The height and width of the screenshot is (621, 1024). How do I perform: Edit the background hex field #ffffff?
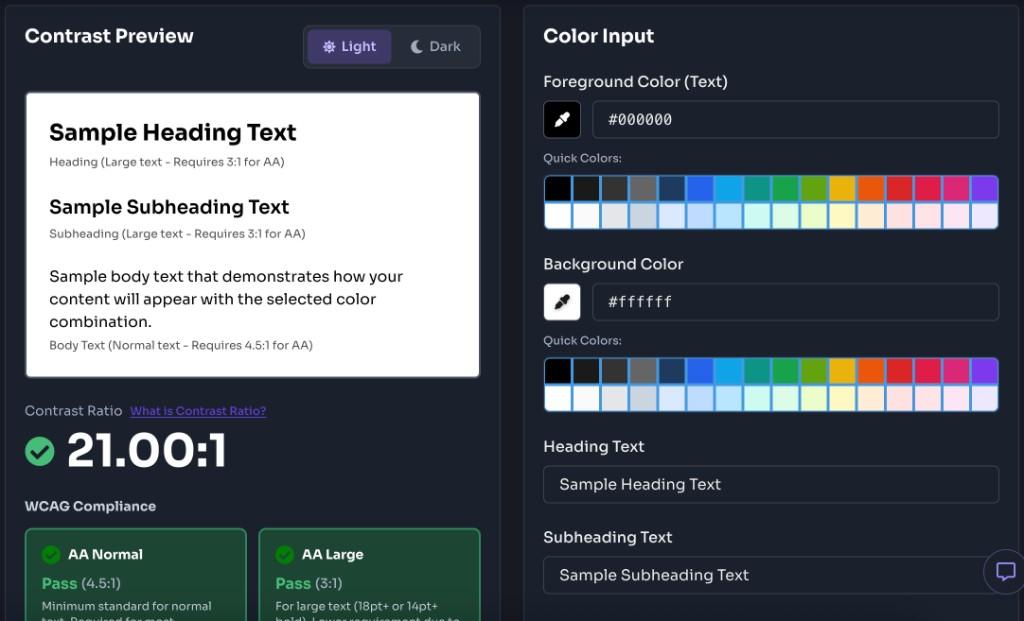coord(795,302)
